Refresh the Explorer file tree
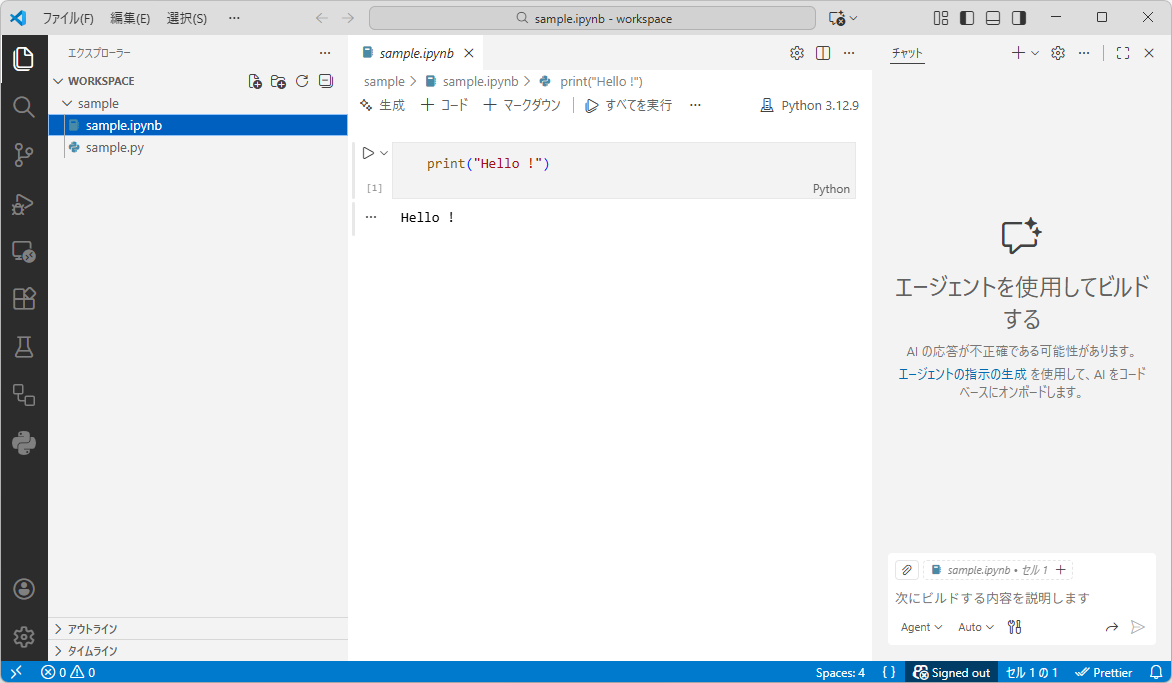Viewport: 1172px width, 683px height. tap(302, 81)
